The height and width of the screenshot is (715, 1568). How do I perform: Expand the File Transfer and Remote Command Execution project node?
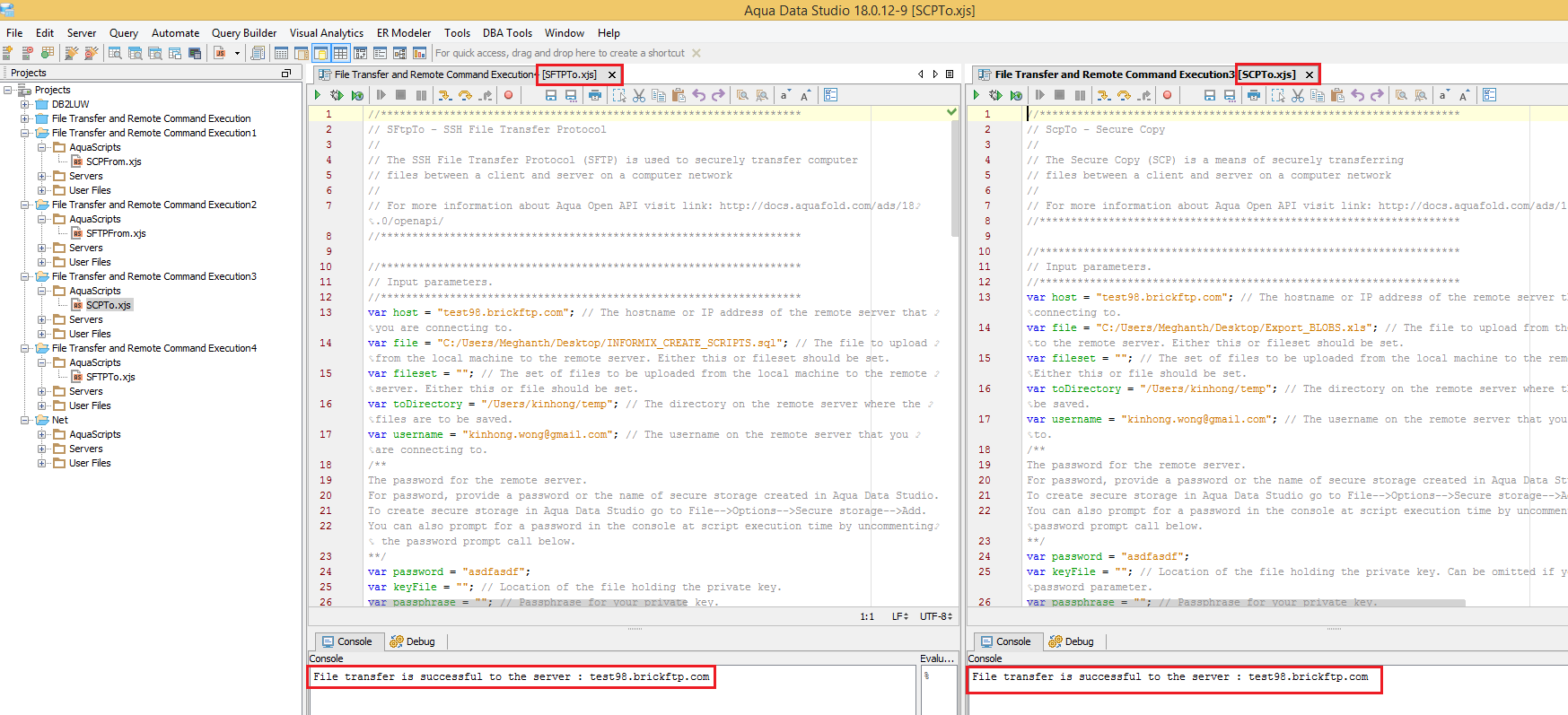point(25,118)
